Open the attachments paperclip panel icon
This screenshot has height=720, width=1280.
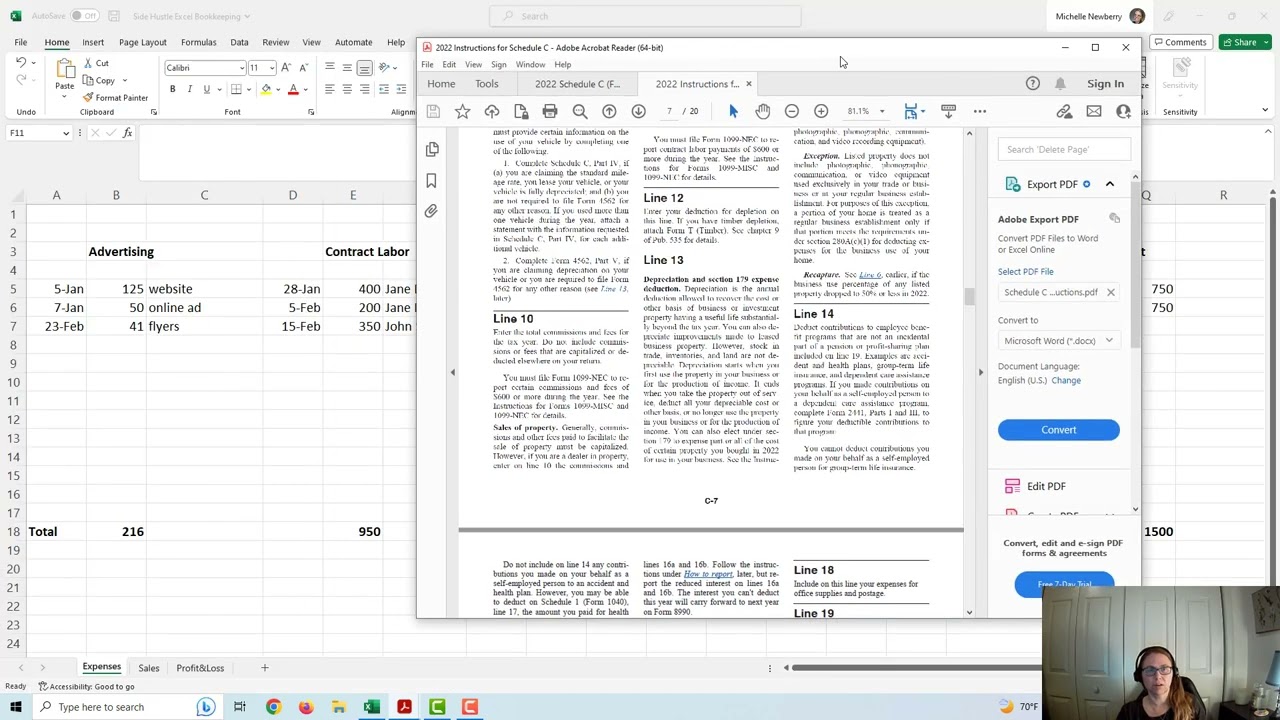pyautogui.click(x=431, y=211)
